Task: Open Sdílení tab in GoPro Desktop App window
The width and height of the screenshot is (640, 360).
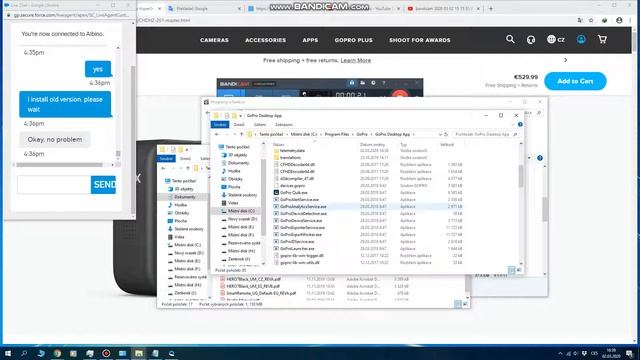Action: pyautogui.click(x=260, y=124)
